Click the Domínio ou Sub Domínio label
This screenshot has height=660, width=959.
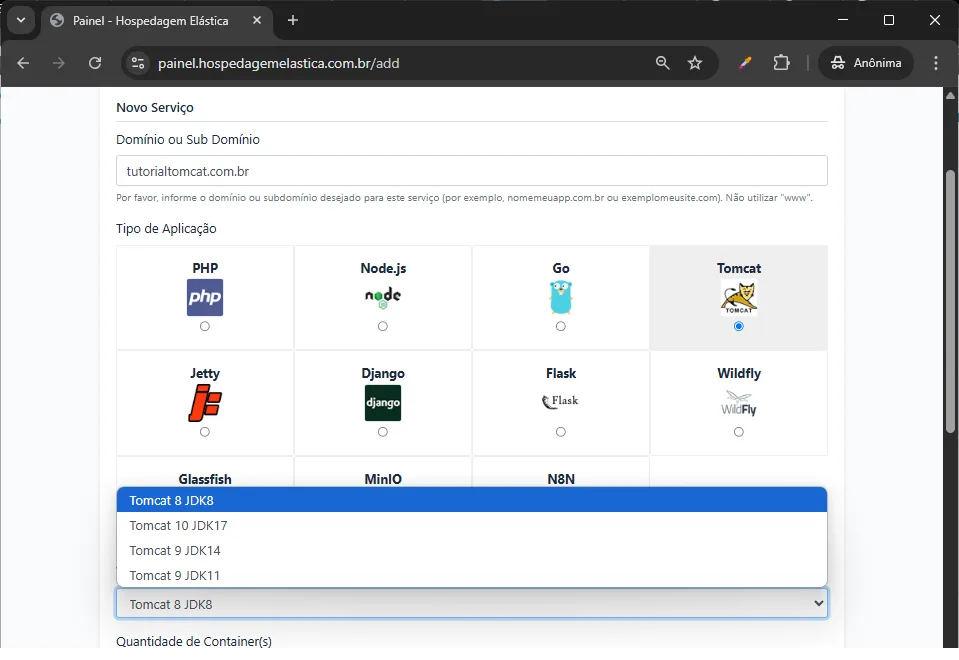(x=188, y=139)
